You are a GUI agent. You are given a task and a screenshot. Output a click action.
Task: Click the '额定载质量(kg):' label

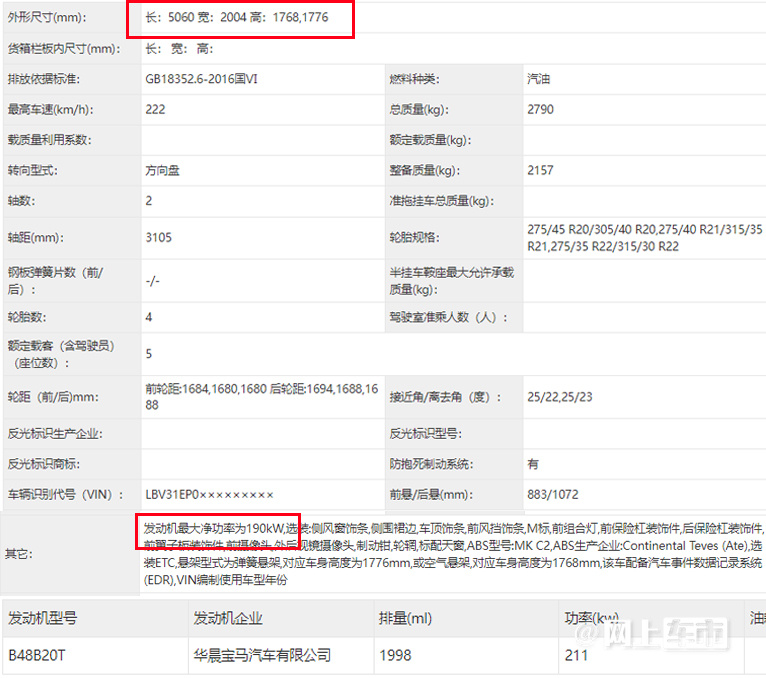pos(430,140)
